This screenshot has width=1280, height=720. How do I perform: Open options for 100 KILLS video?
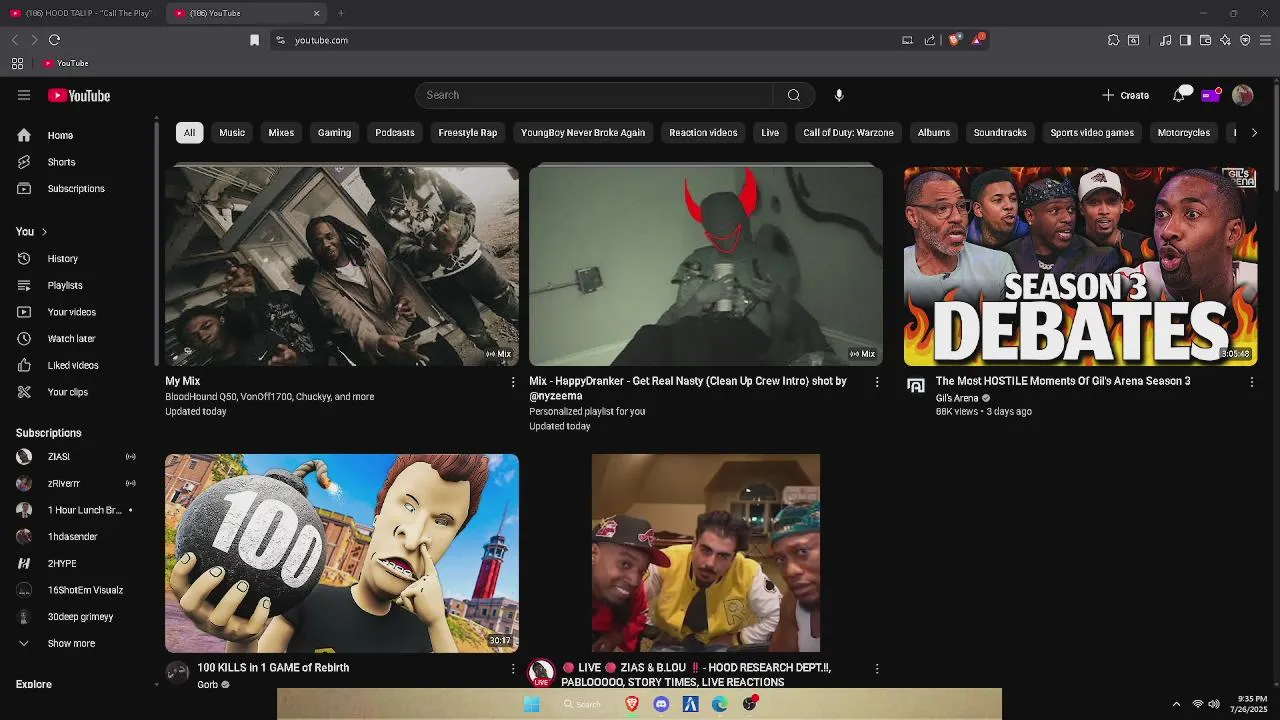513,669
